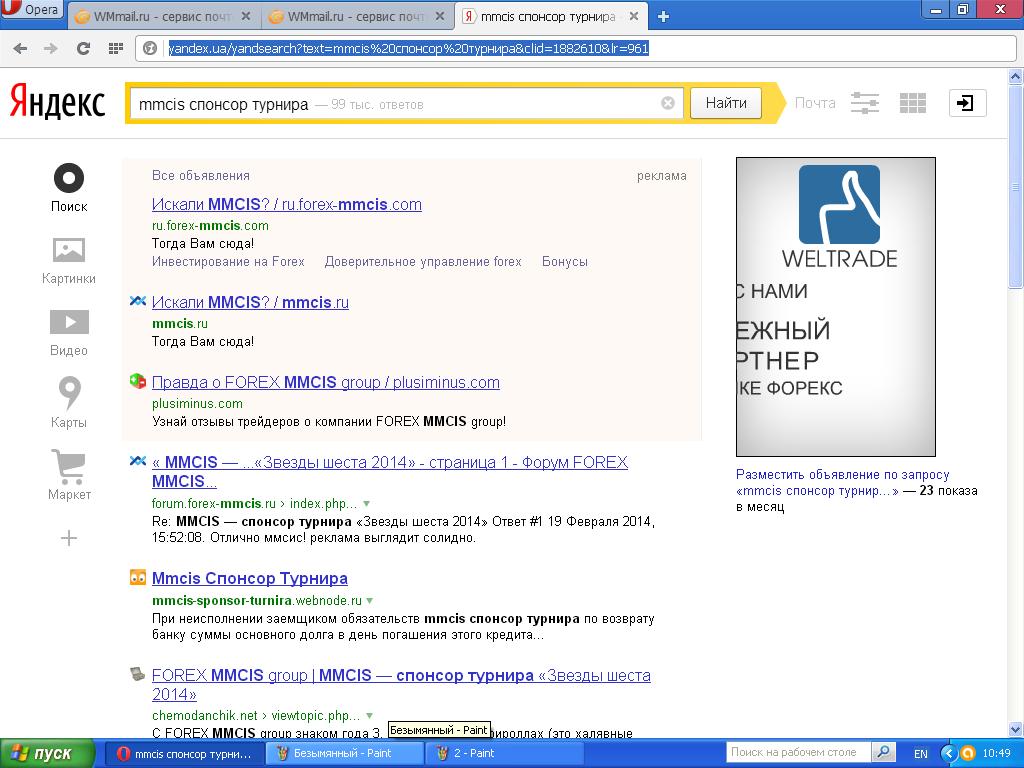Click the scrollbar down arrow

[x=1016, y=729]
